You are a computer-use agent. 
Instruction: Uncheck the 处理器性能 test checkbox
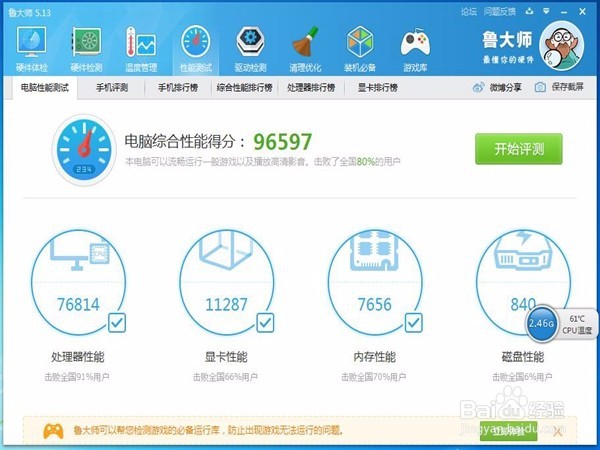pos(117,323)
